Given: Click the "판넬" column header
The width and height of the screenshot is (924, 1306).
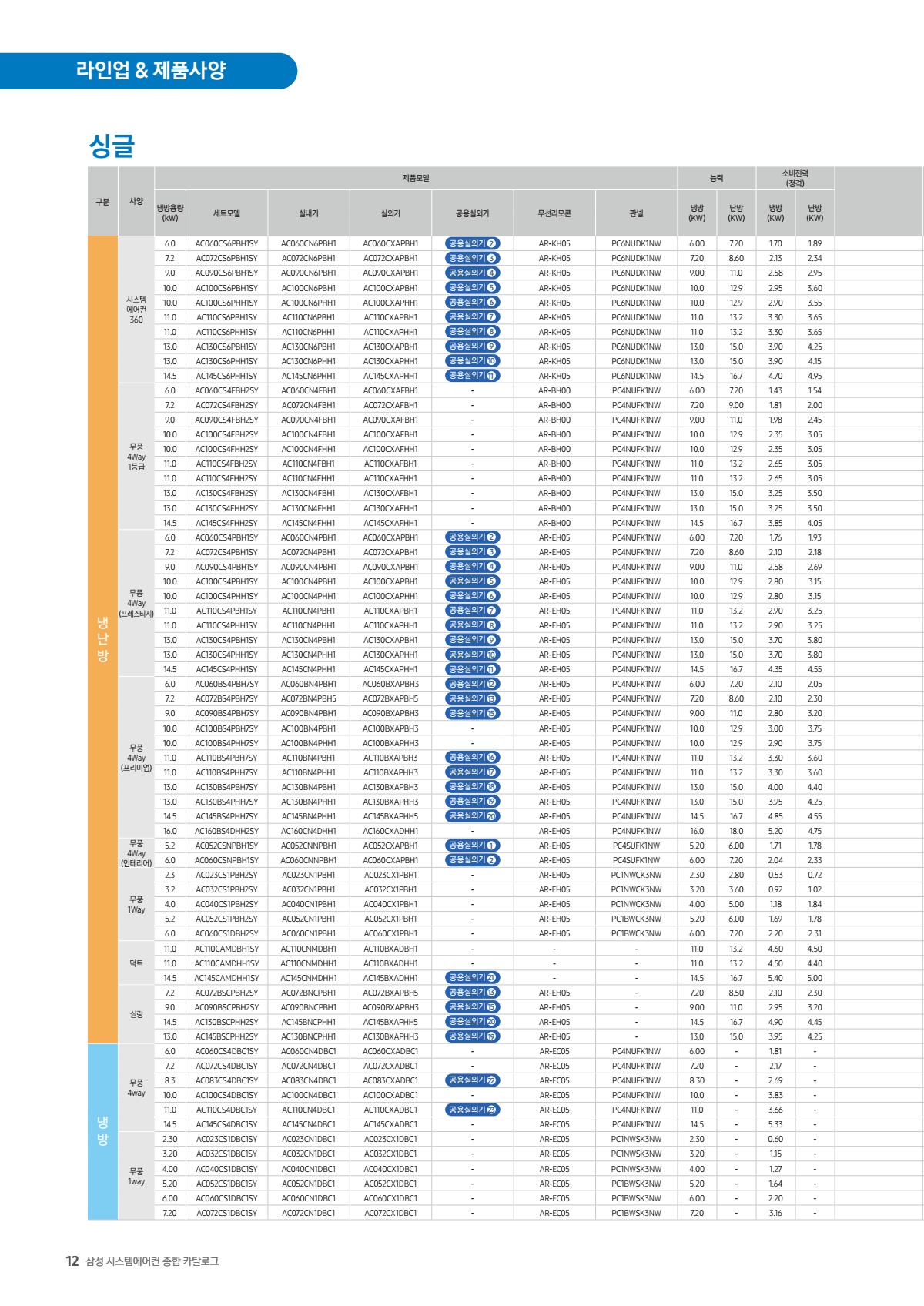Looking at the screenshot, I should pos(636,213).
